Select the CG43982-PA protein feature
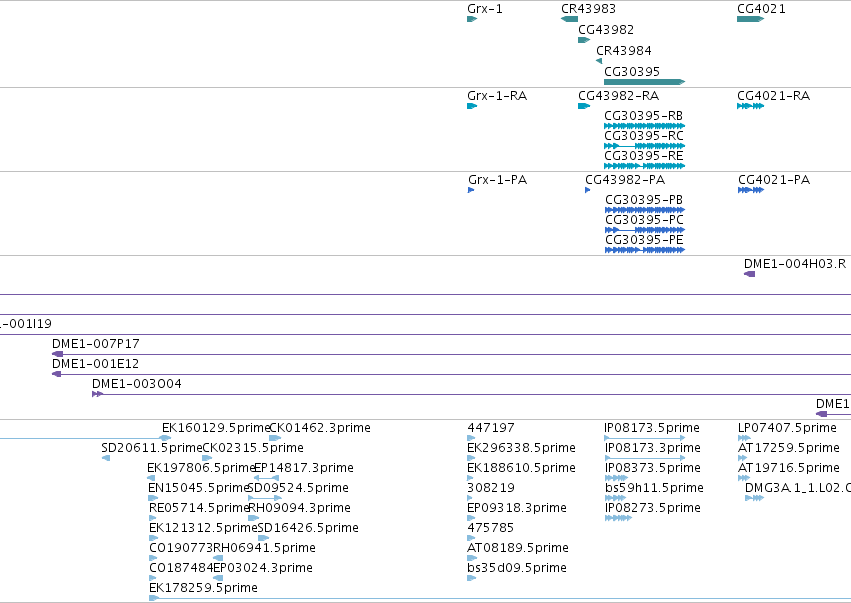Screen dimensions: 851x603 coord(588,190)
